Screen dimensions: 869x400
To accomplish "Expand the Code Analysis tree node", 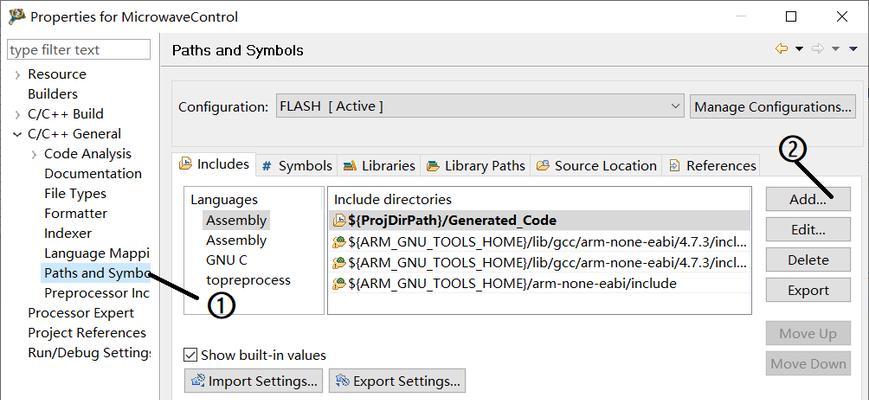I will tap(35, 155).
